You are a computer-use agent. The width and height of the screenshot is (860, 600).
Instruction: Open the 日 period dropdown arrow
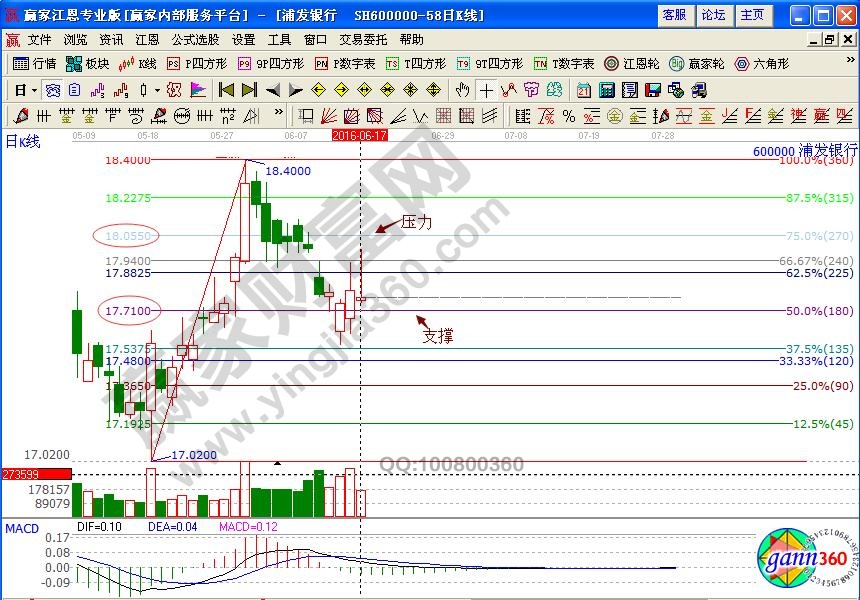point(35,90)
